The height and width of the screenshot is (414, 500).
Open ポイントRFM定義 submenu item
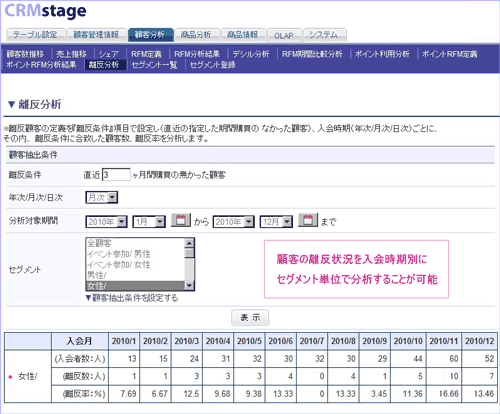click(450, 54)
